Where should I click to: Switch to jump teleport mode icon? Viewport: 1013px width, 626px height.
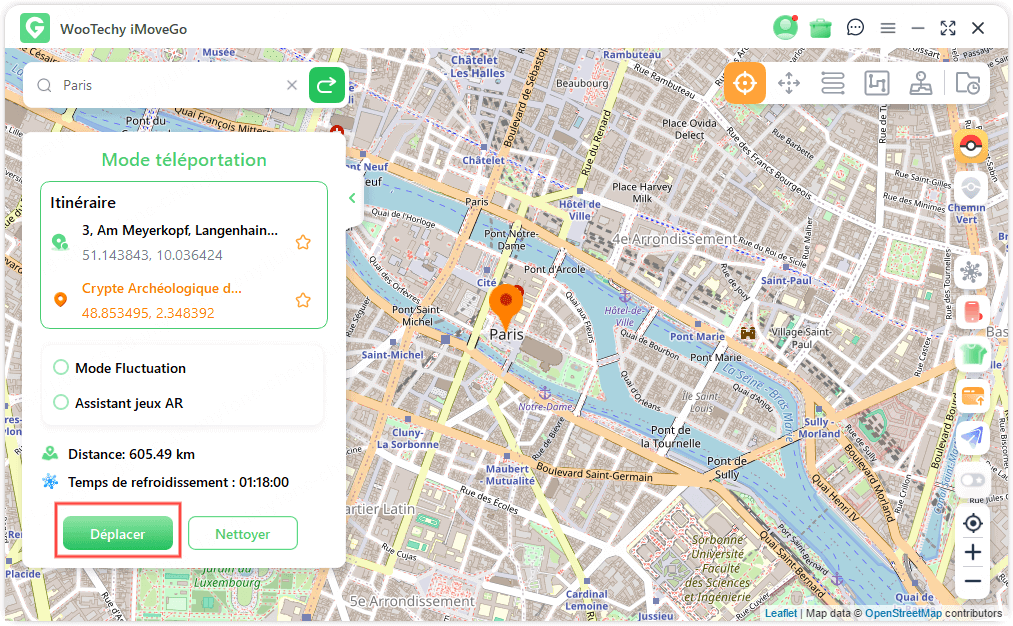789,83
